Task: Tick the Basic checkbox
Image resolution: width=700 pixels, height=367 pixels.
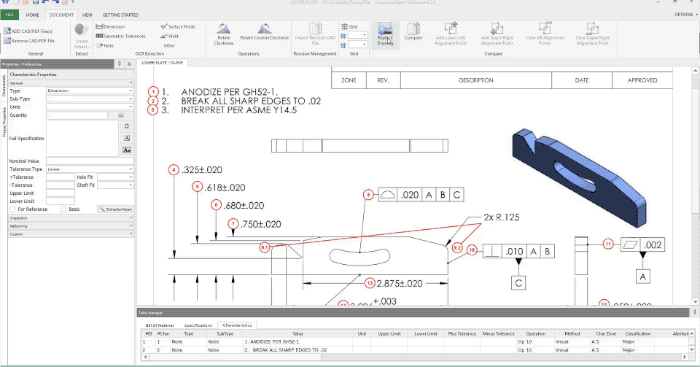Action: point(63,209)
